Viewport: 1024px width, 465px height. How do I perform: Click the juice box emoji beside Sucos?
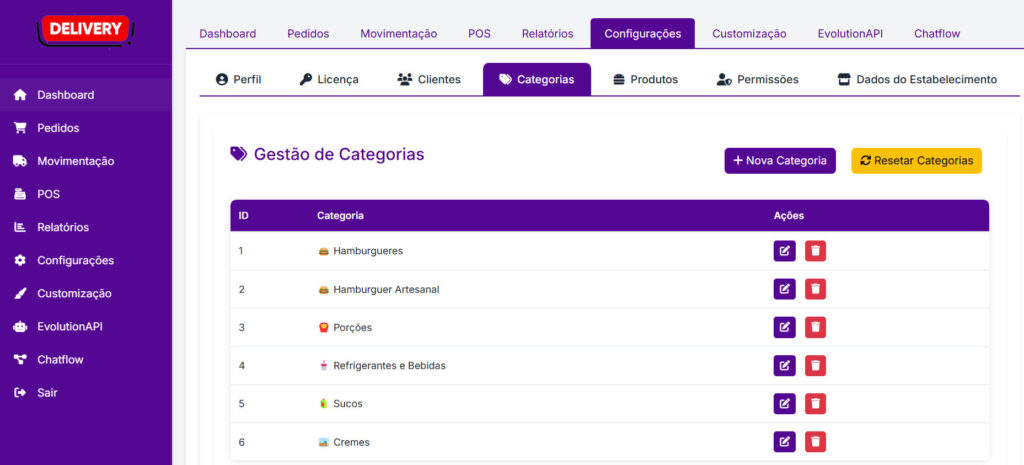[323, 404]
